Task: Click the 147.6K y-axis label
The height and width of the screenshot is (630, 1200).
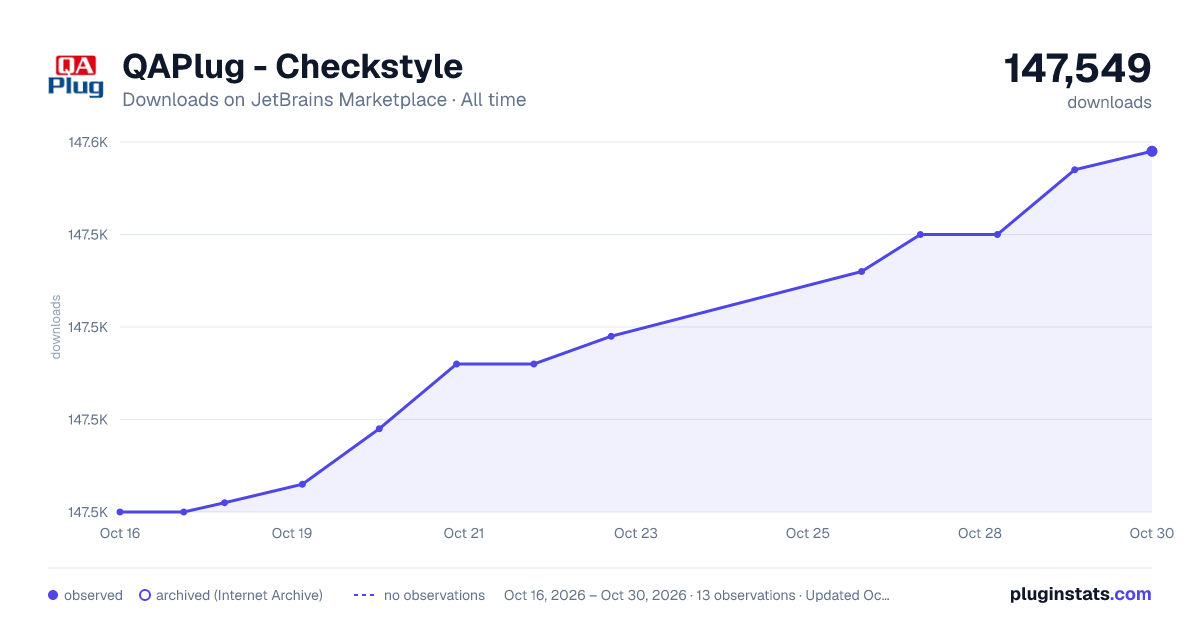Action: [x=88, y=142]
